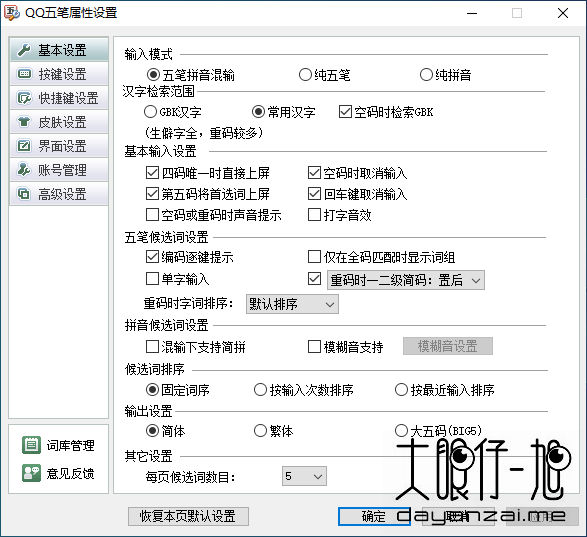Toggle 第五码将首选词上屏 checkbox
The image size is (587, 537).
click(x=152, y=194)
